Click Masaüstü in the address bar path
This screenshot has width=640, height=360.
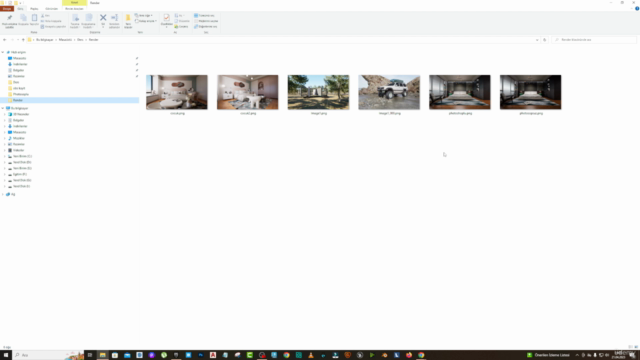65,40
